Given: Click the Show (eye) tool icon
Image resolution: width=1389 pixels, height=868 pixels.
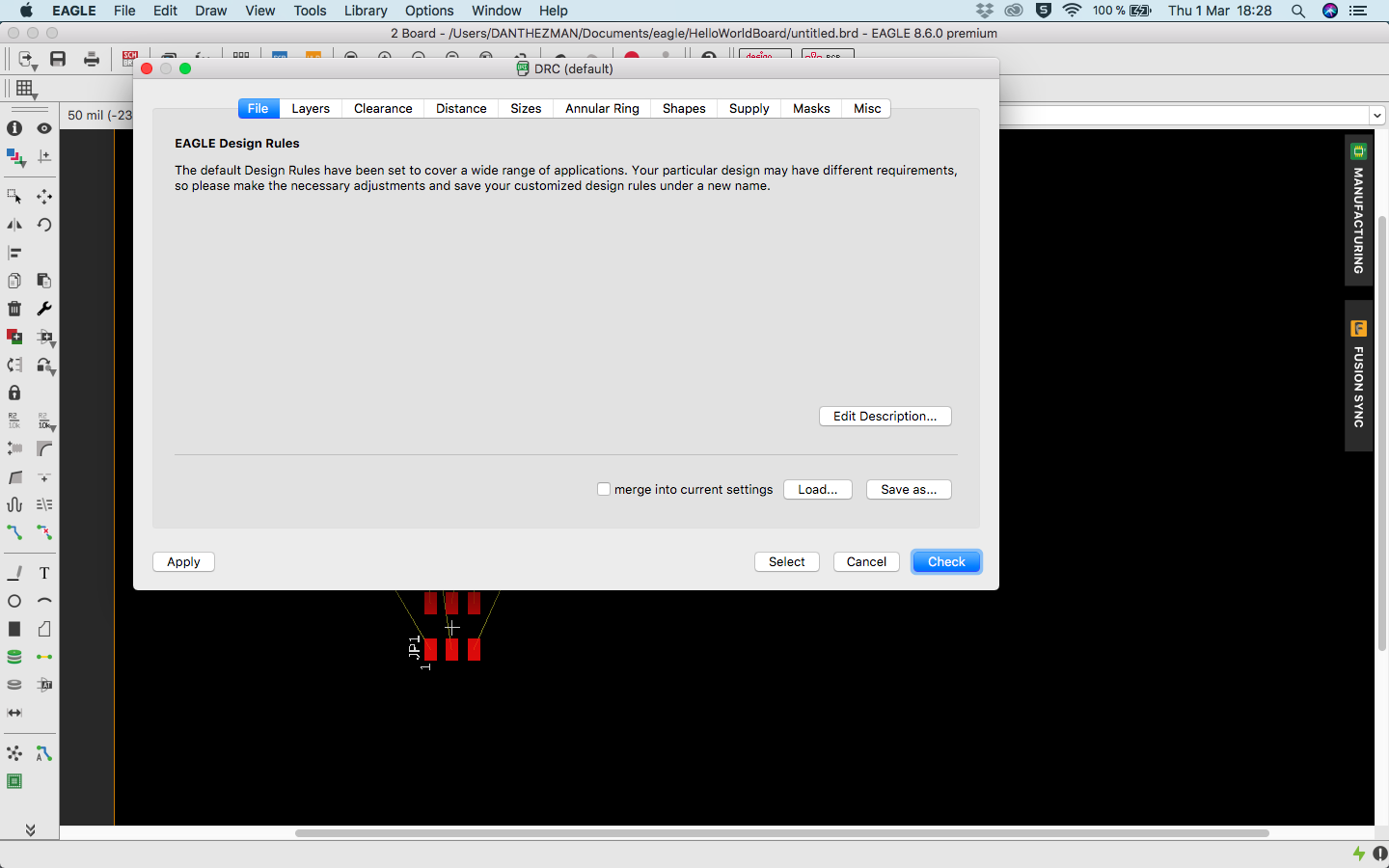Looking at the screenshot, I should (x=44, y=128).
